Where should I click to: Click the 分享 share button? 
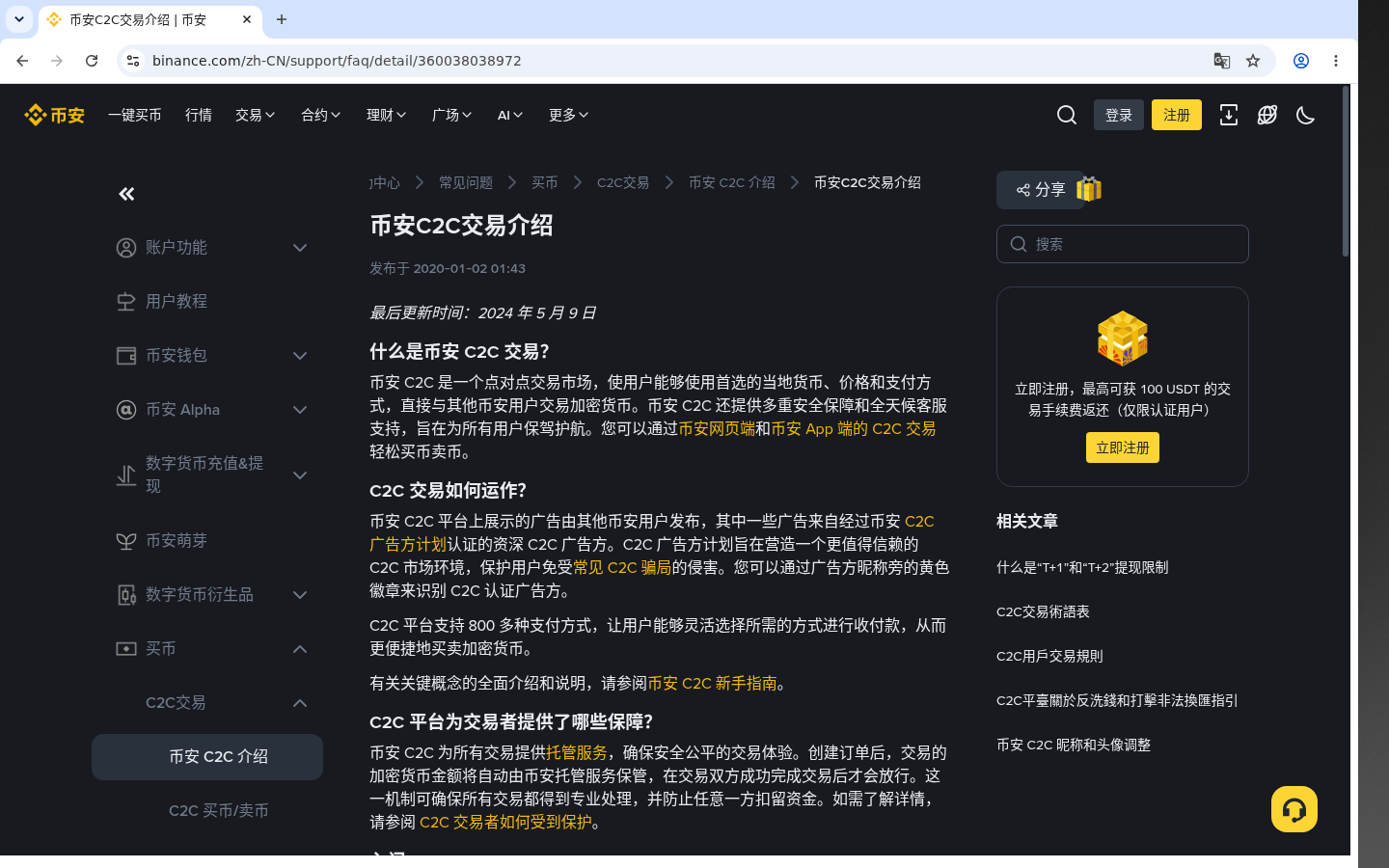[x=1041, y=190]
